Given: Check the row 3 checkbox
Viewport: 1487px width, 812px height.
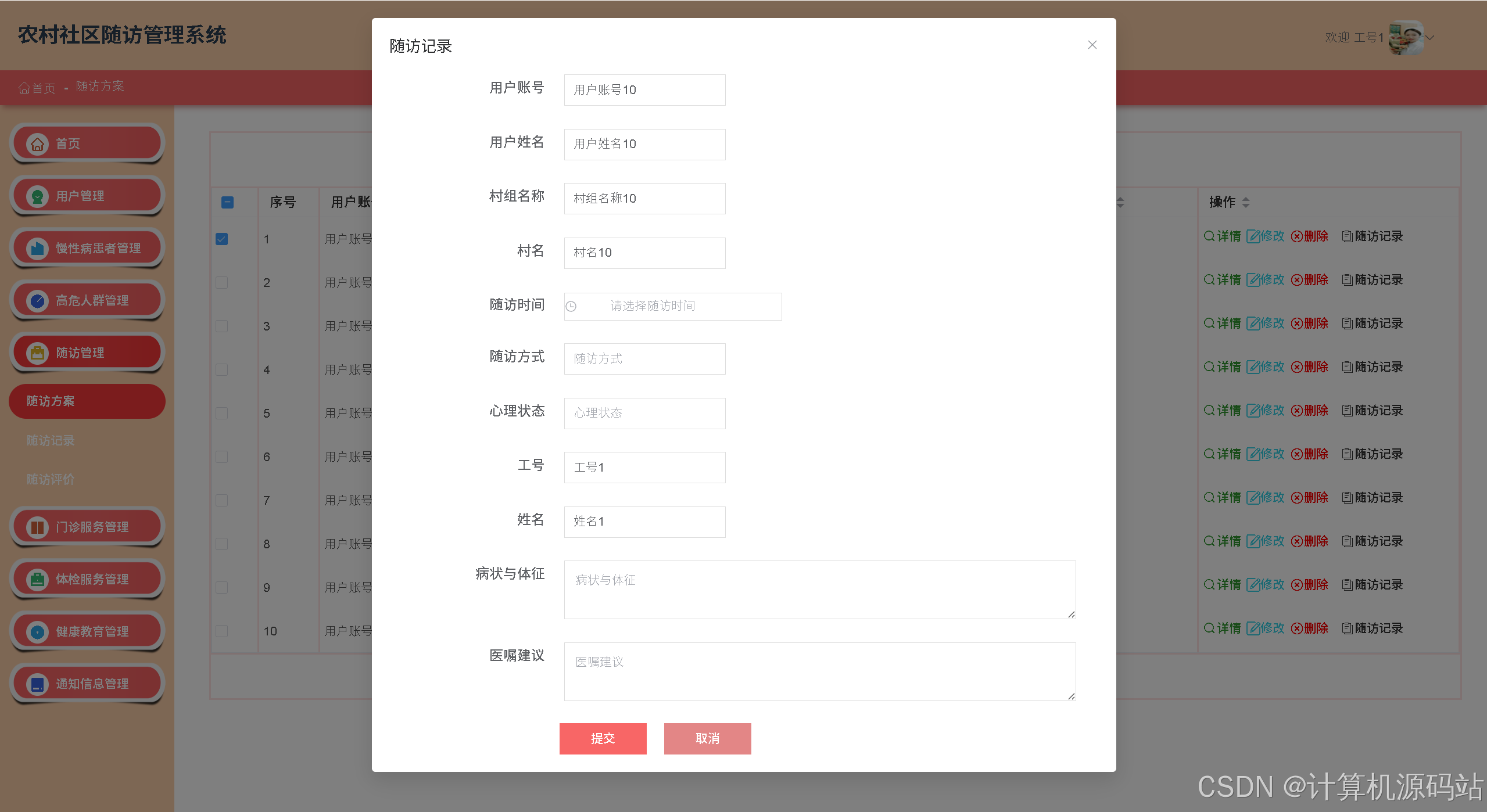Looking at the screenshot, I should [x=221, y=326].
